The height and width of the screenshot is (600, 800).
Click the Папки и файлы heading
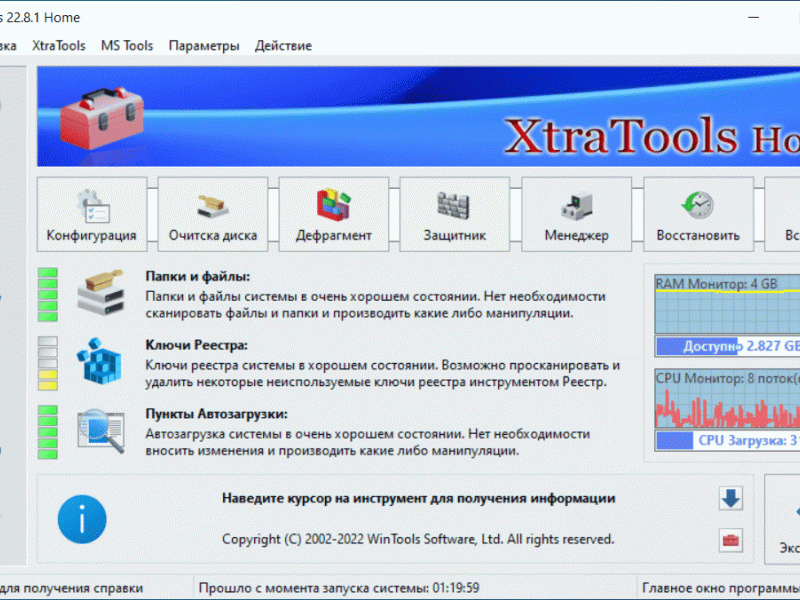(x=198, y=277)
